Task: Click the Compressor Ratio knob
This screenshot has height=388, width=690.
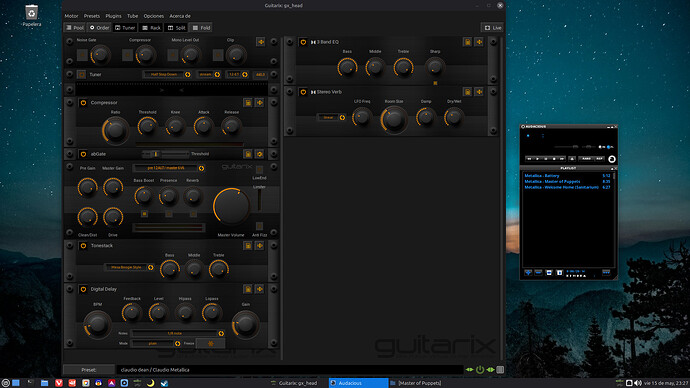Action: (115, 131)
